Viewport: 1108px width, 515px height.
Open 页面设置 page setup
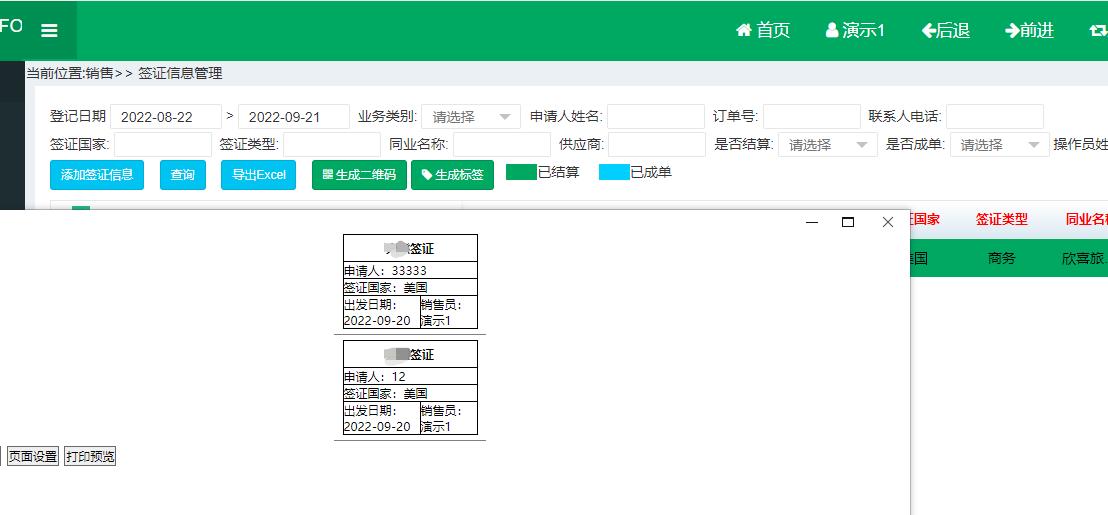(33, 457)
